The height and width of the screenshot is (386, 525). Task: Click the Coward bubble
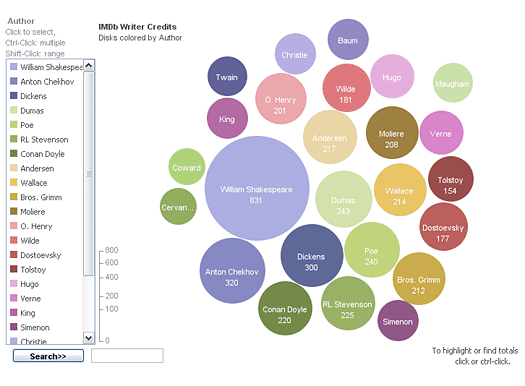point(187,166)
